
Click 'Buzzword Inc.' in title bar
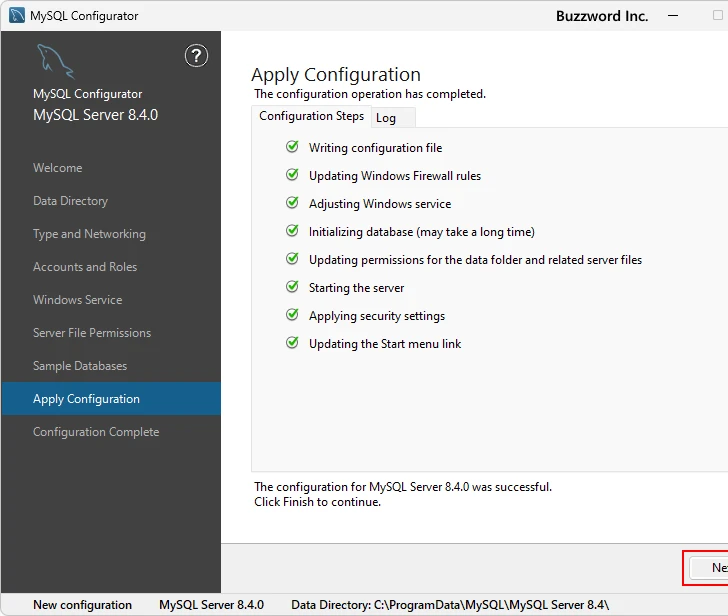pyautogui.click(x=602, y=16)
